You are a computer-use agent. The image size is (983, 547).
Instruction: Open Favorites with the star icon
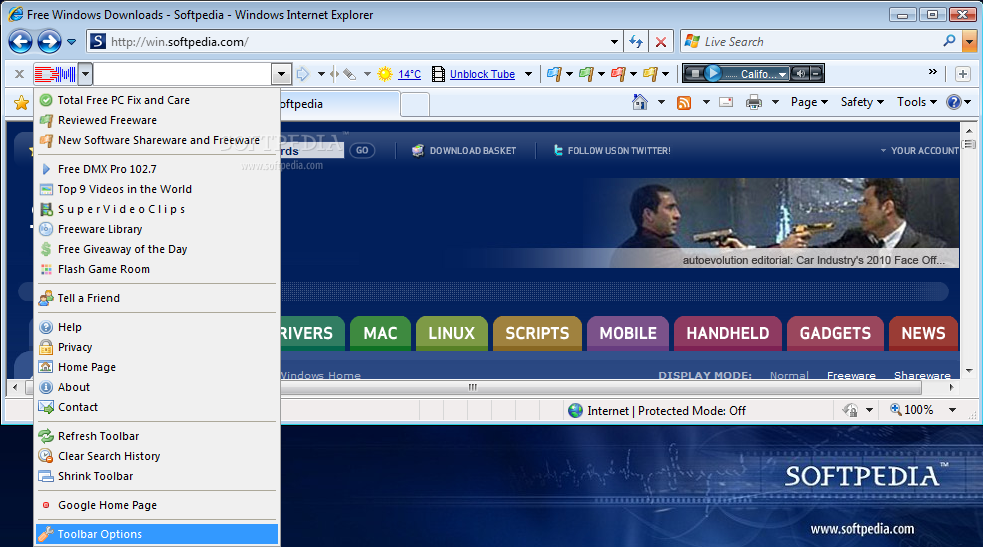click(21, 102)
